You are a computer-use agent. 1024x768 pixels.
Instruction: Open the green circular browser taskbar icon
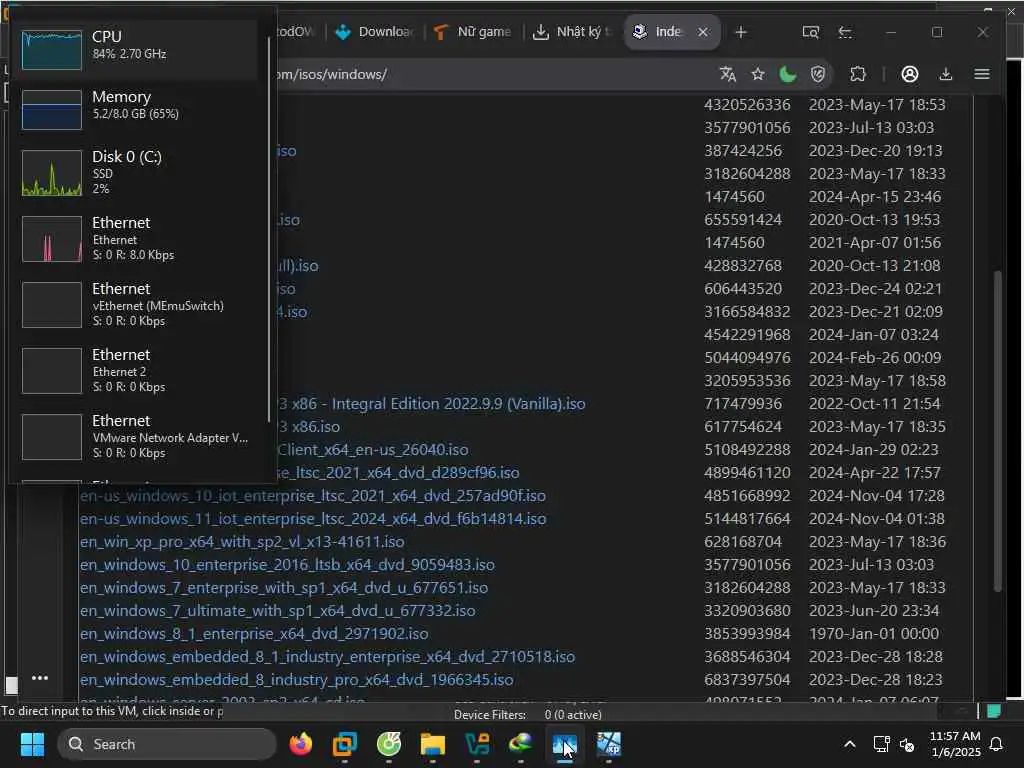(x=389, y=744)
